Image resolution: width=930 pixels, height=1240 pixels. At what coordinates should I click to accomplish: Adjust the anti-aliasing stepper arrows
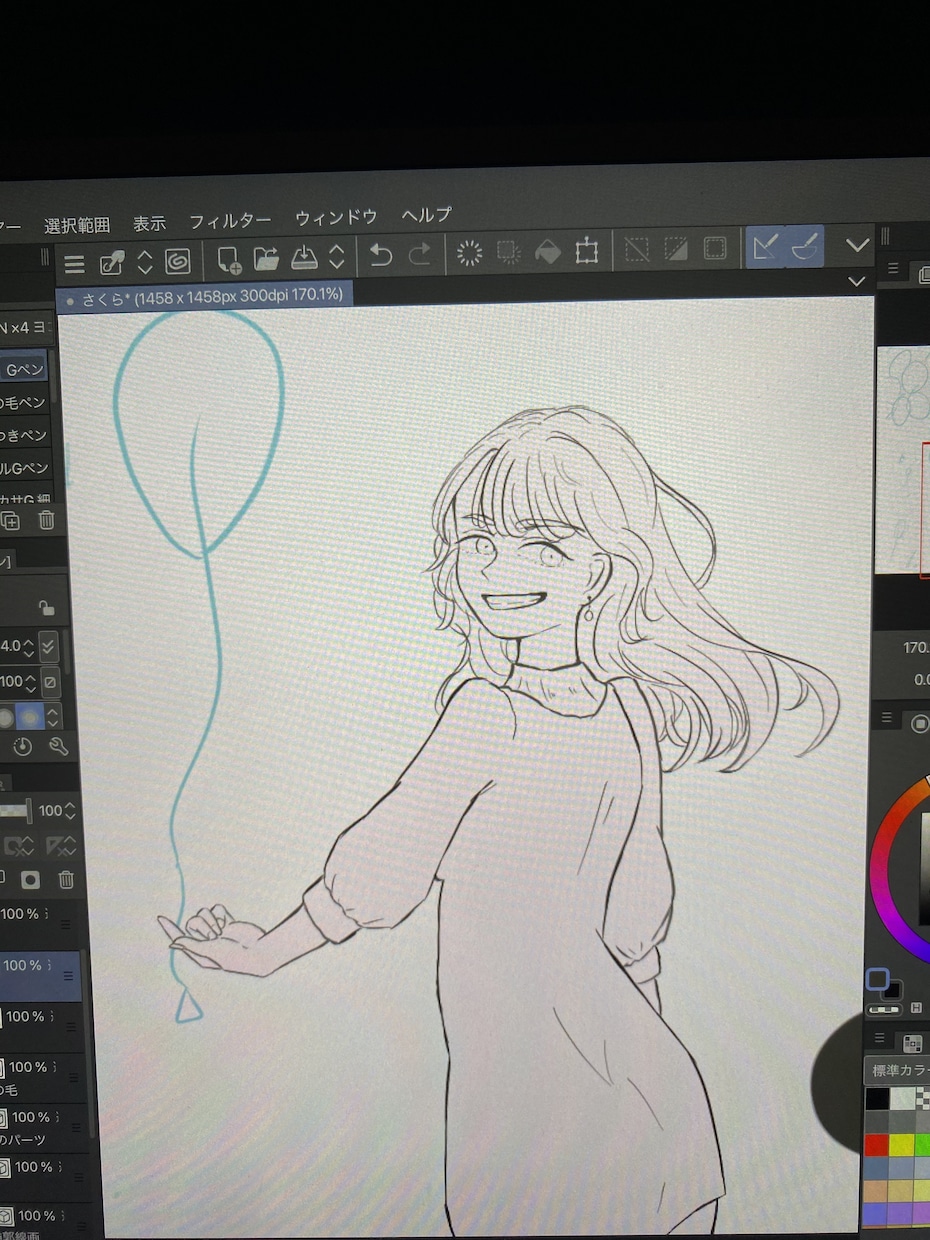[54, 717]
